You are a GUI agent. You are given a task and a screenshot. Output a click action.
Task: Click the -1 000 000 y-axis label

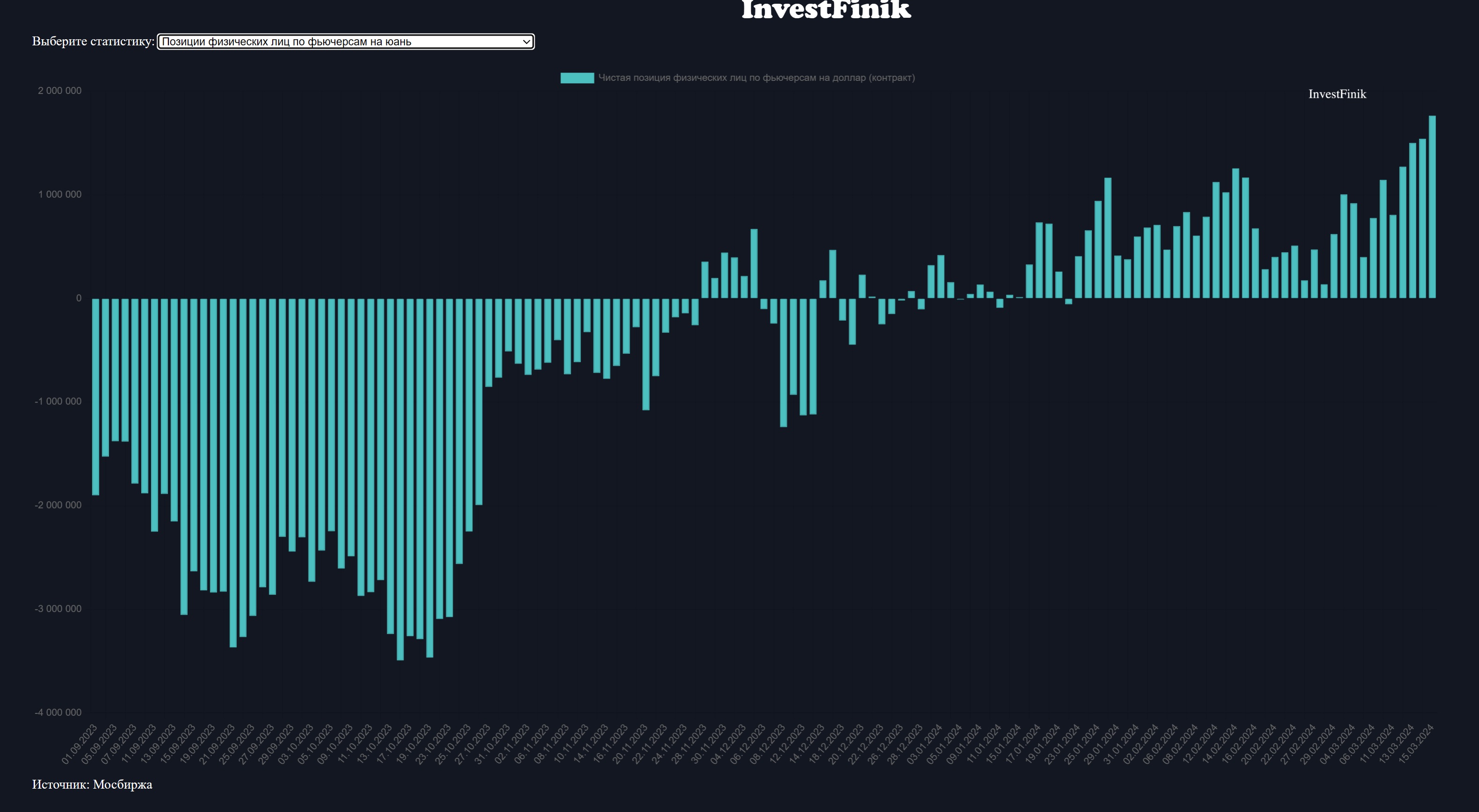[58, 401]
